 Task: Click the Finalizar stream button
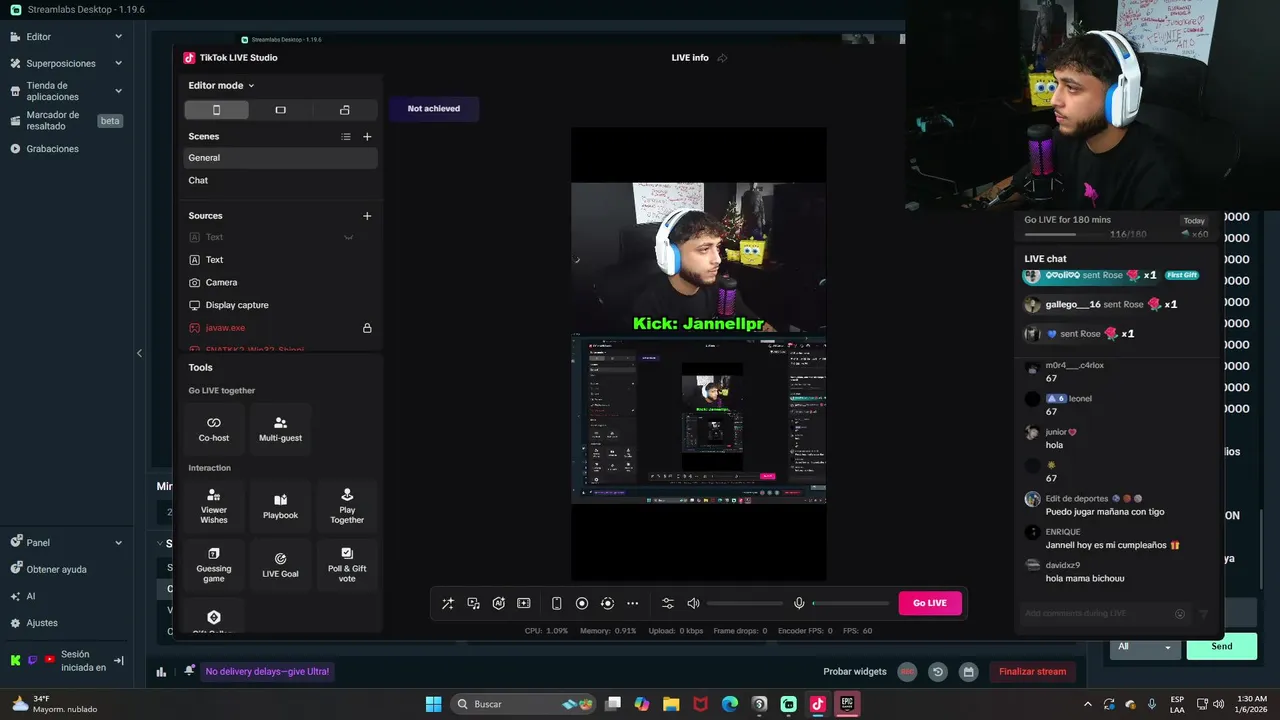(1033, 672)
